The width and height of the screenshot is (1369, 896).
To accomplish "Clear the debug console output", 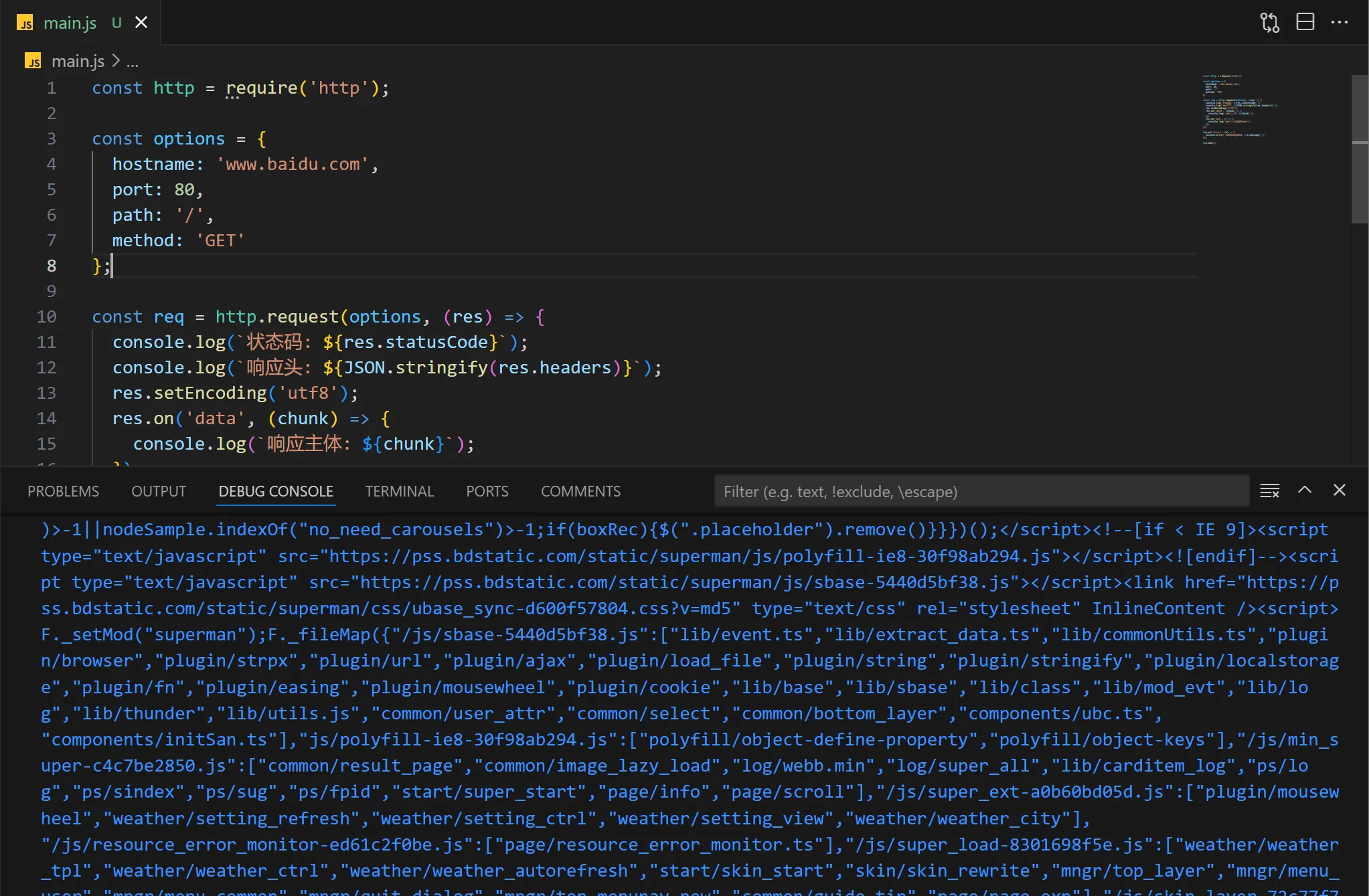I will pyautogui.click(x=1269, y=490).
